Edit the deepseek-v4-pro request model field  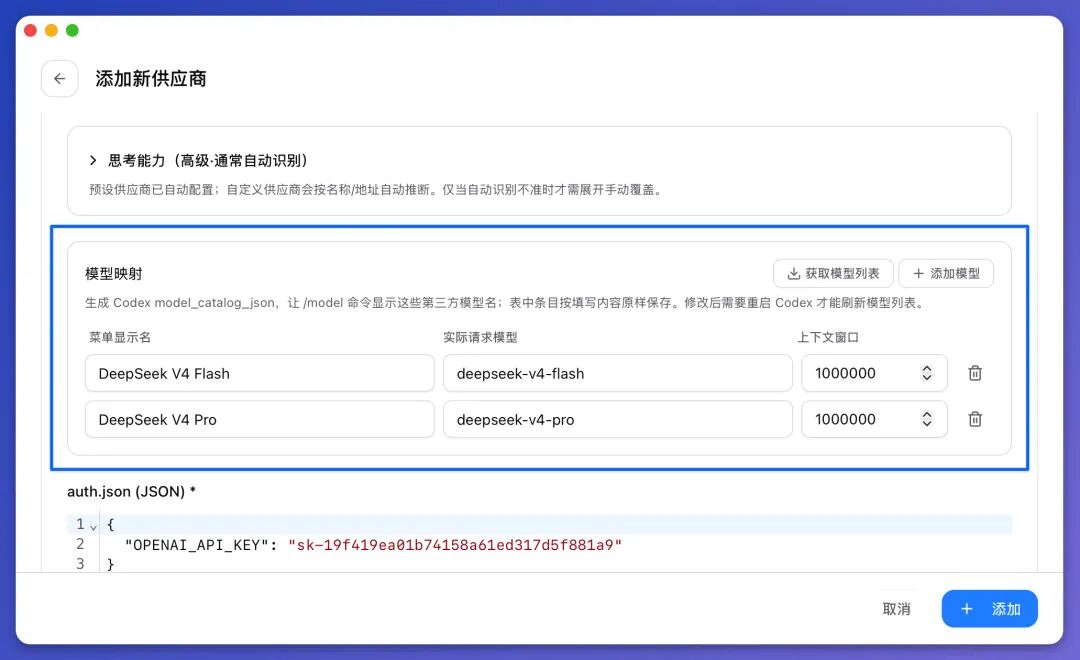click(618, 420)
